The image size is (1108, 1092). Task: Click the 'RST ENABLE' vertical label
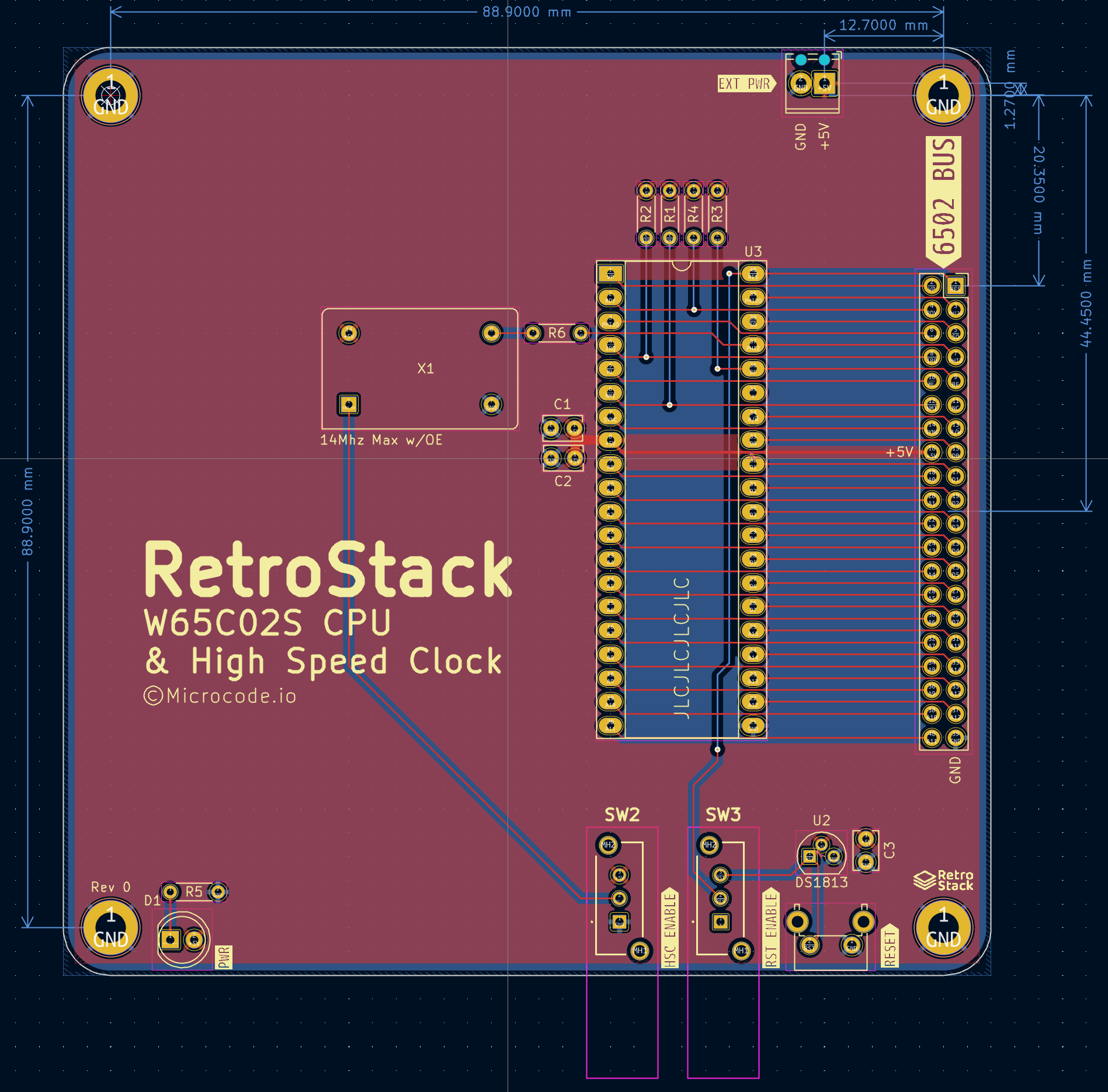(771, 928)
